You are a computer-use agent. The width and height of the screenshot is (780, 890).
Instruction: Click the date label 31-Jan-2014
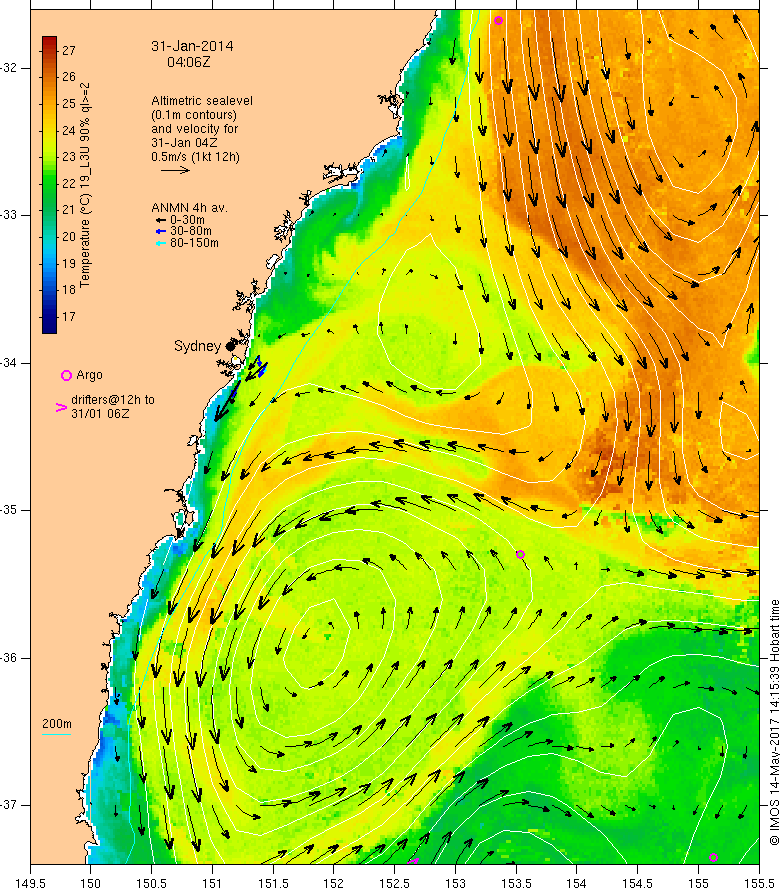click(192, 47)
